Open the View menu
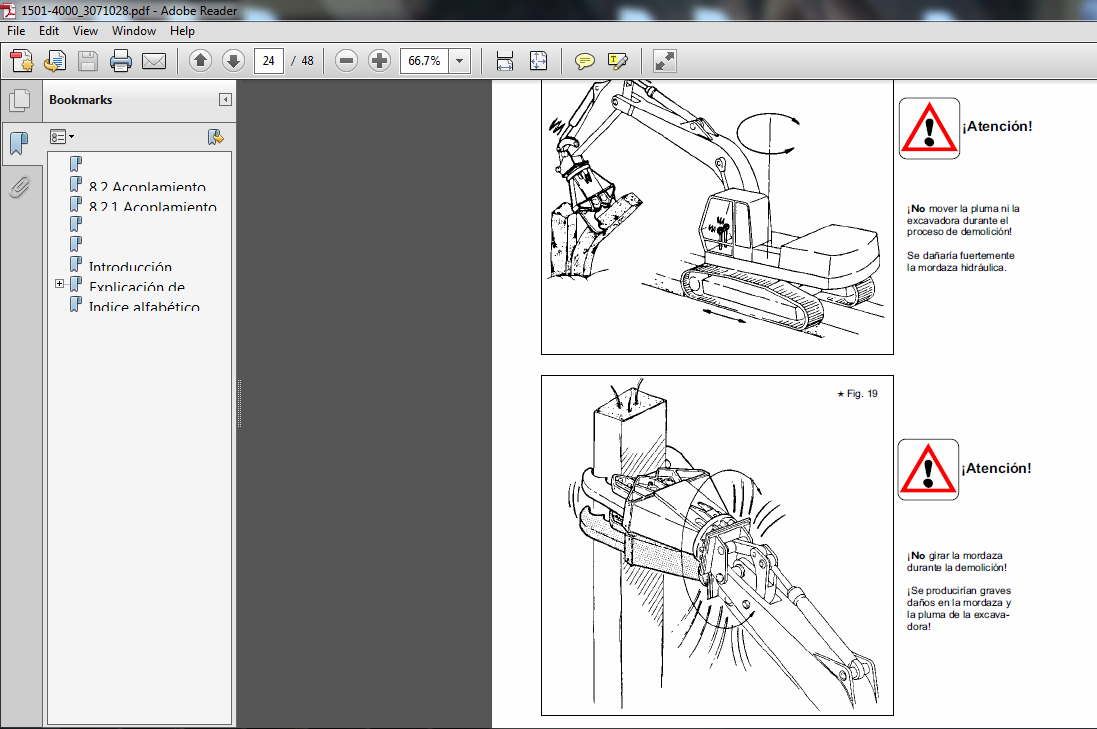The height and width of the screenshot is (729, 1097). (x=85, y=31)
